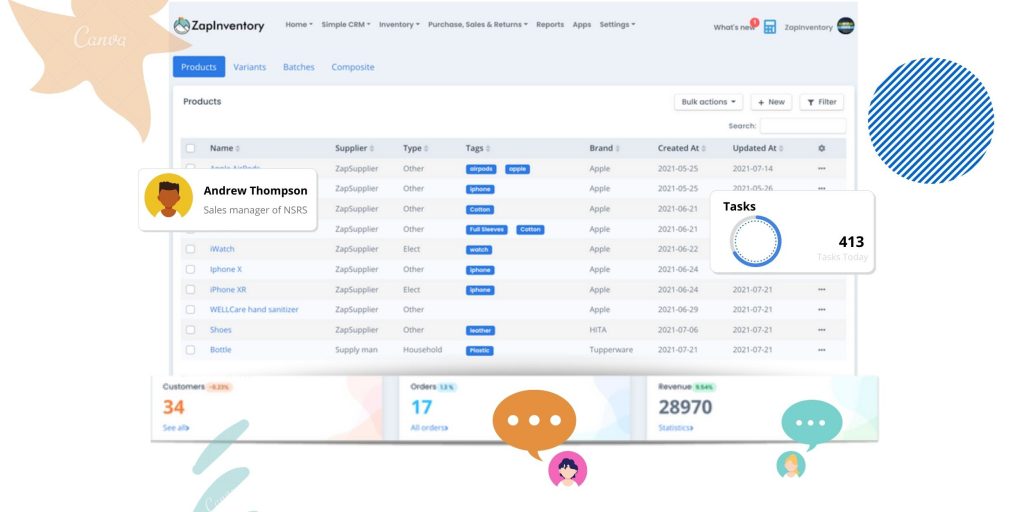The image size is (1024, 512).
Task: Click the orange chat bubble
Action: tap(534, 423)
